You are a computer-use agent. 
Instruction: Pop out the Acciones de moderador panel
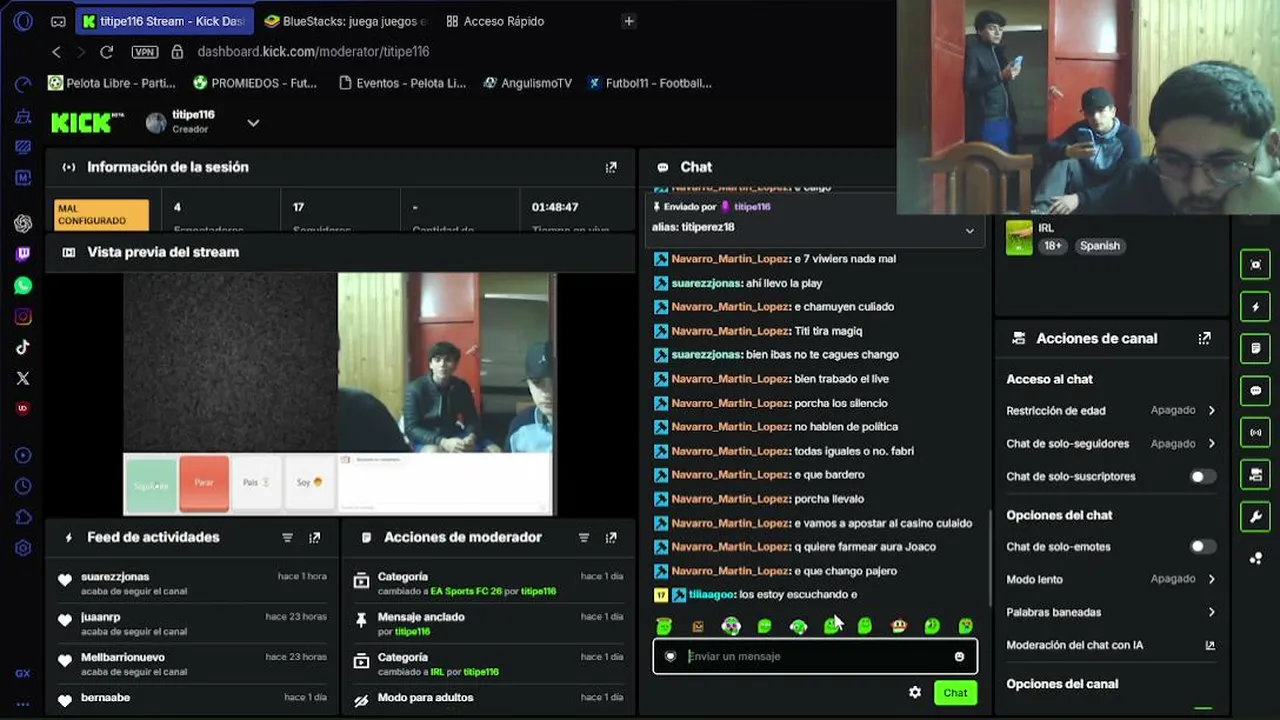pyautogui.click(x=611, y=538)
